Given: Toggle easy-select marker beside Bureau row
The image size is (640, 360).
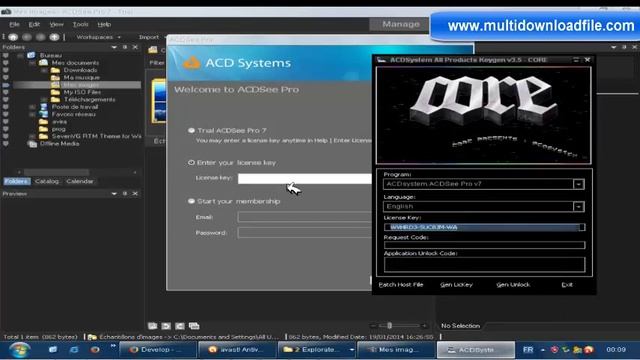Looking at the screenshot, I should click(x=5, y=56).
